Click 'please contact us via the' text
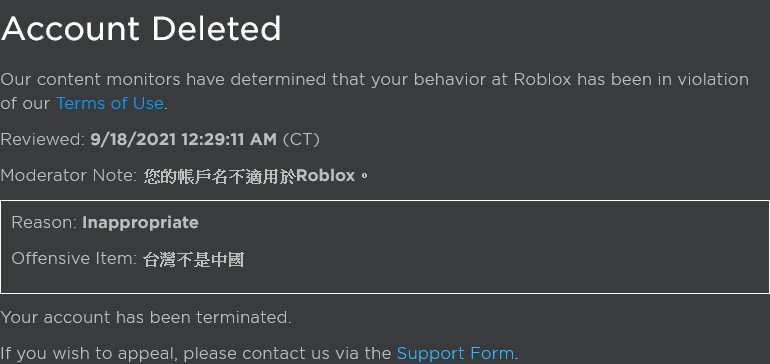The height and width of the screenshot is (364, 770). [x=287, y=353]
